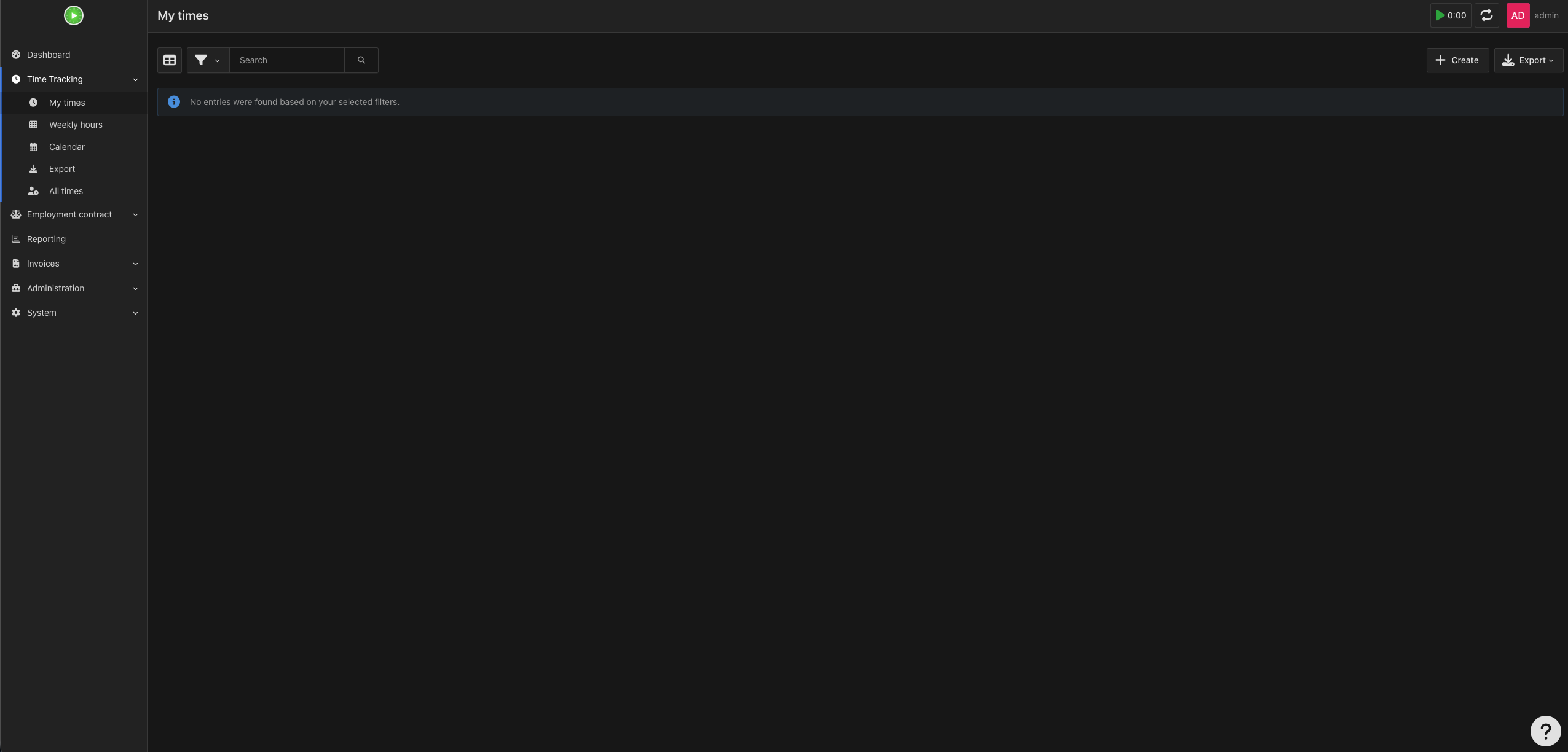Open the Export dropdown button

point(1528,60)
